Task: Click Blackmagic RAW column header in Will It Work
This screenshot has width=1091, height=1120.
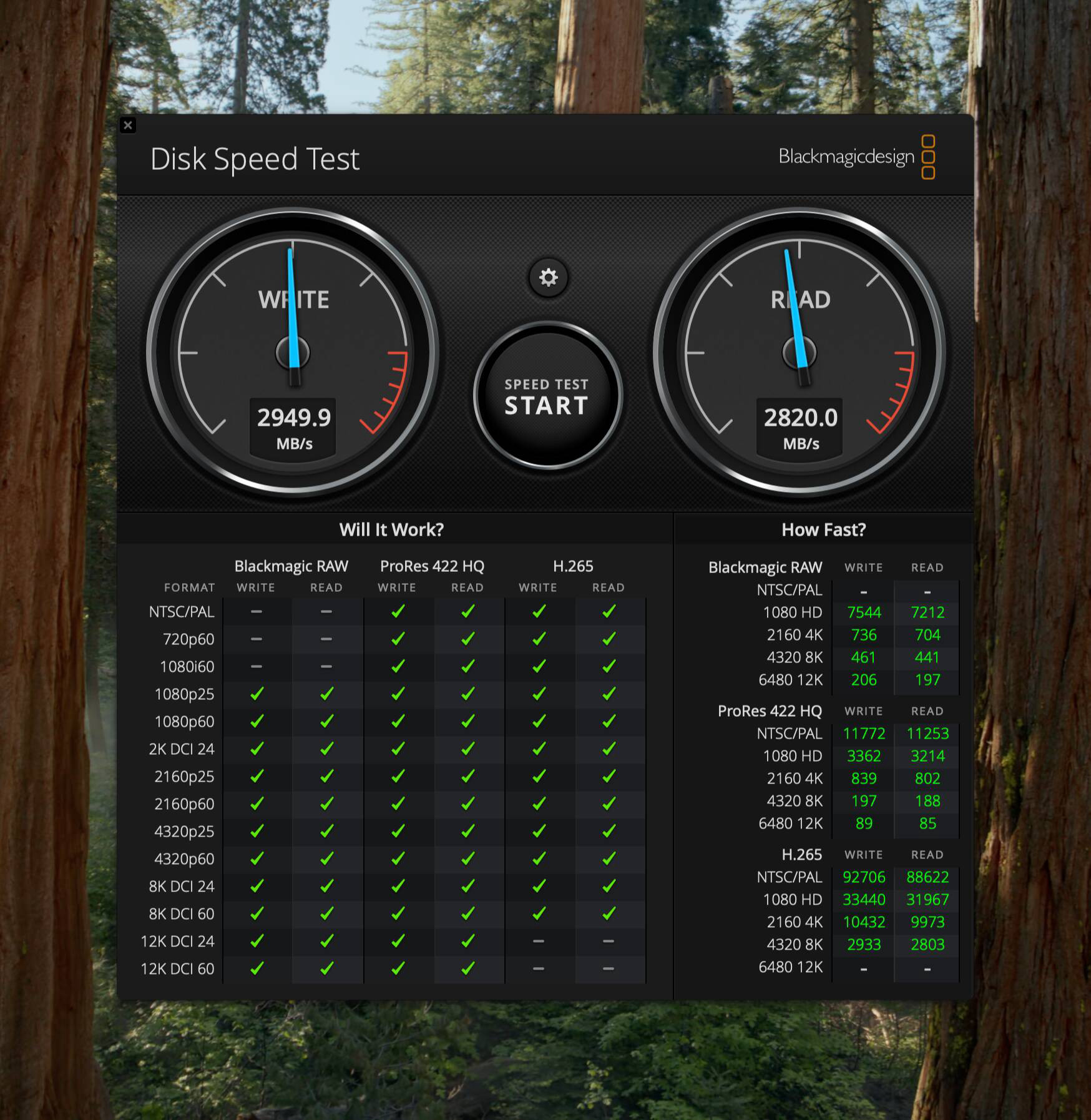Action: 291,566
